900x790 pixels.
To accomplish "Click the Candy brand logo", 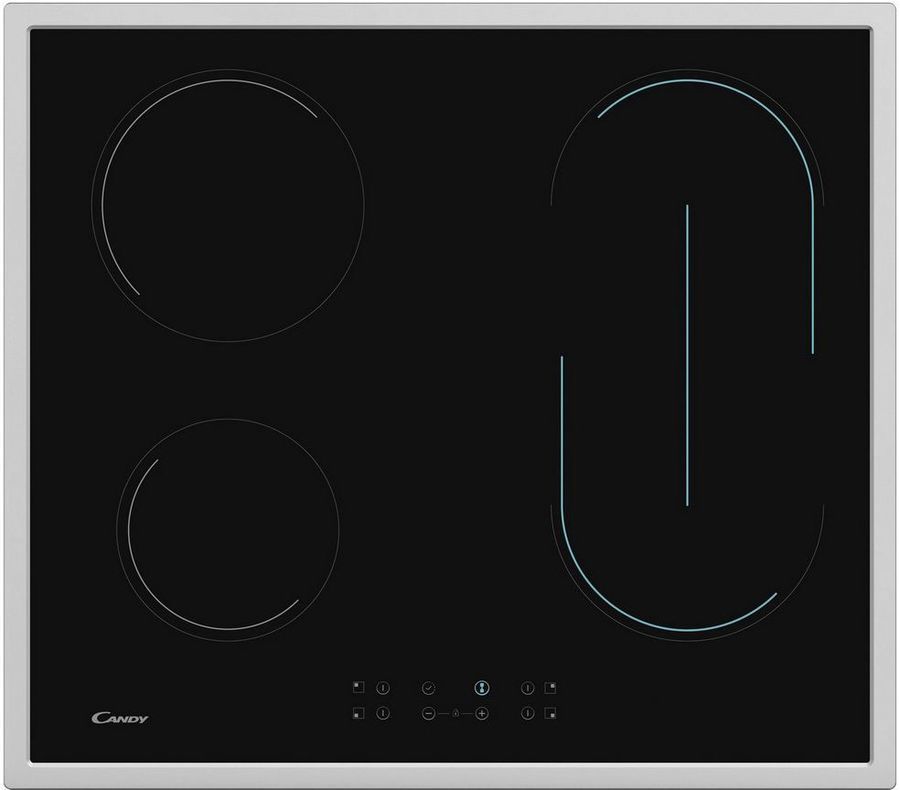I will point(120,718).
